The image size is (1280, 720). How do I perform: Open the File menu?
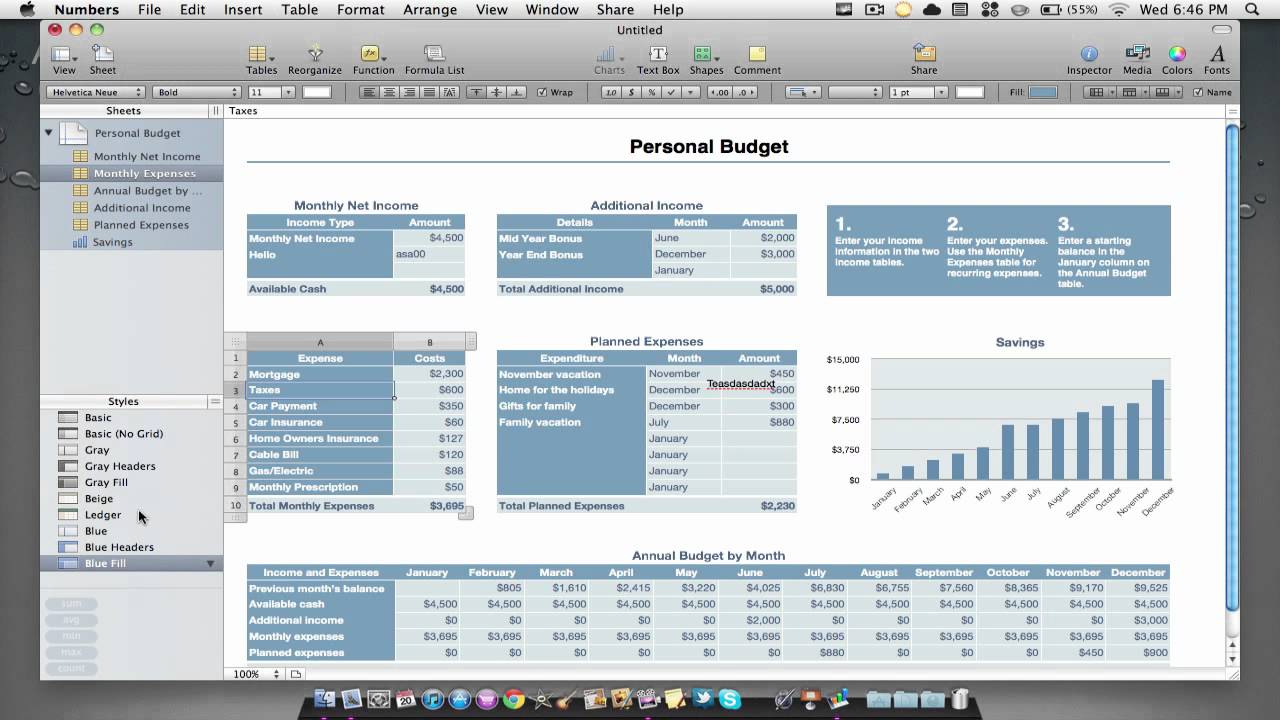149,9
